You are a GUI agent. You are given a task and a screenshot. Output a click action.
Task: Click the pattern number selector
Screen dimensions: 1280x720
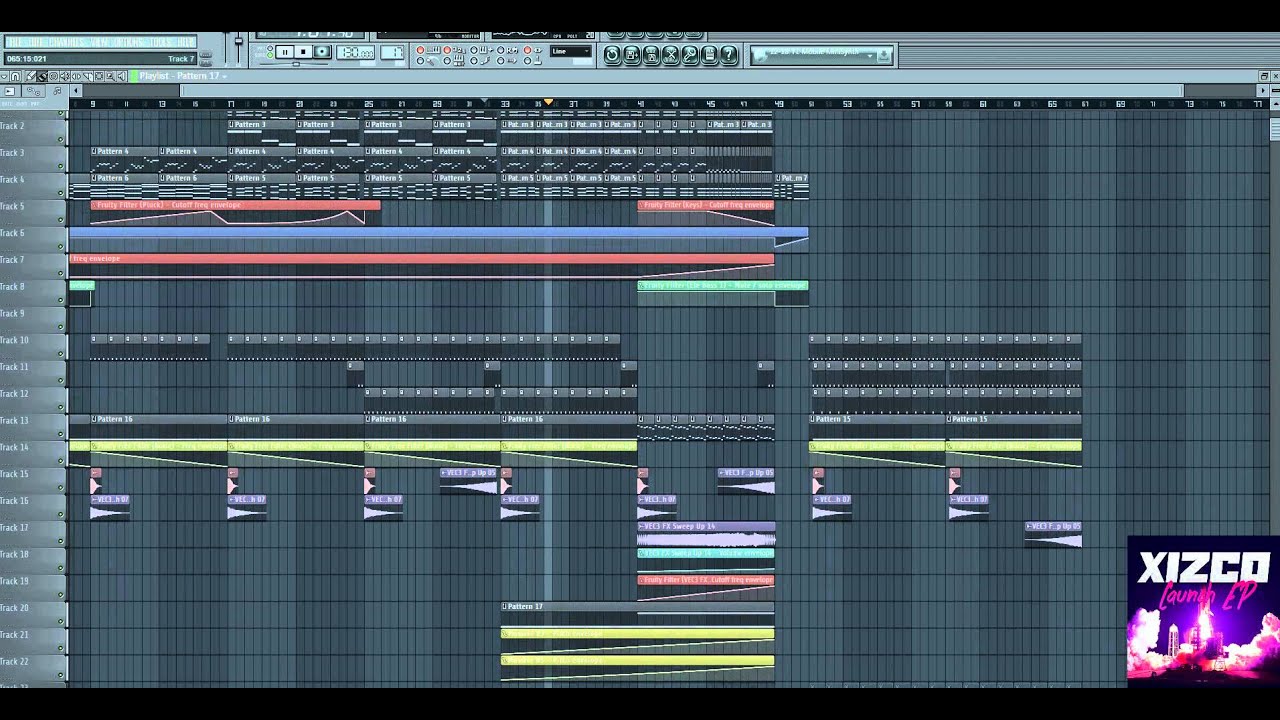pos(392,52)
